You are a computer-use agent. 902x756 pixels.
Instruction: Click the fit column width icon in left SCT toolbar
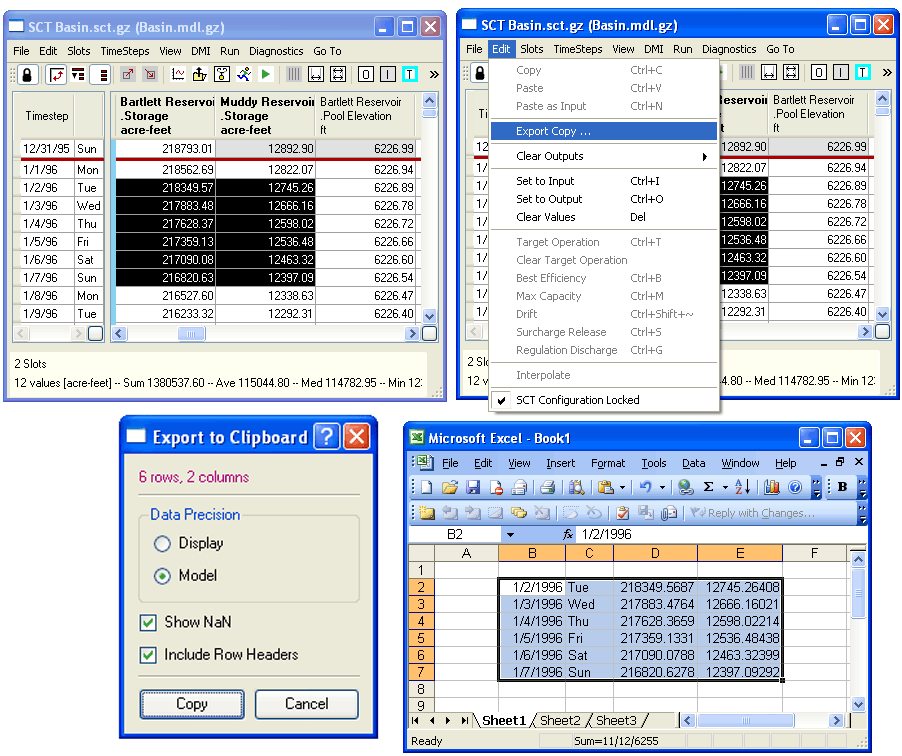[316, 74]
